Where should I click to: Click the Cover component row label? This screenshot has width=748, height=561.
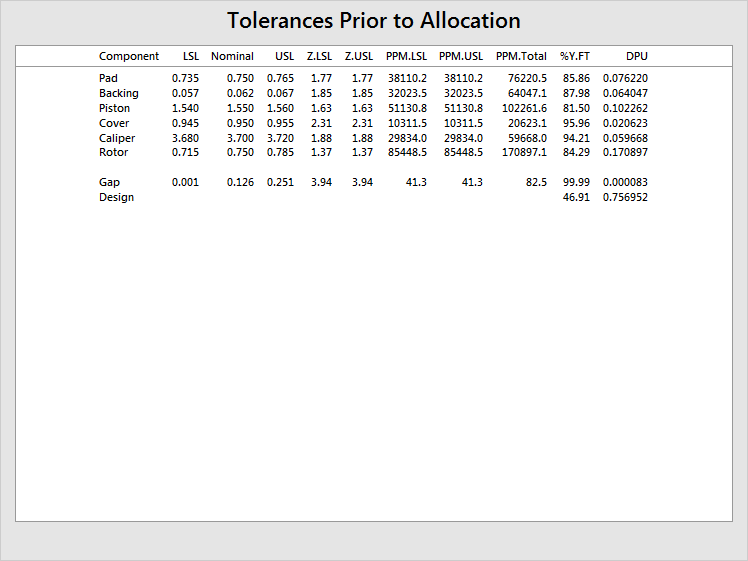pyautogui.click(x=114, y=123)
